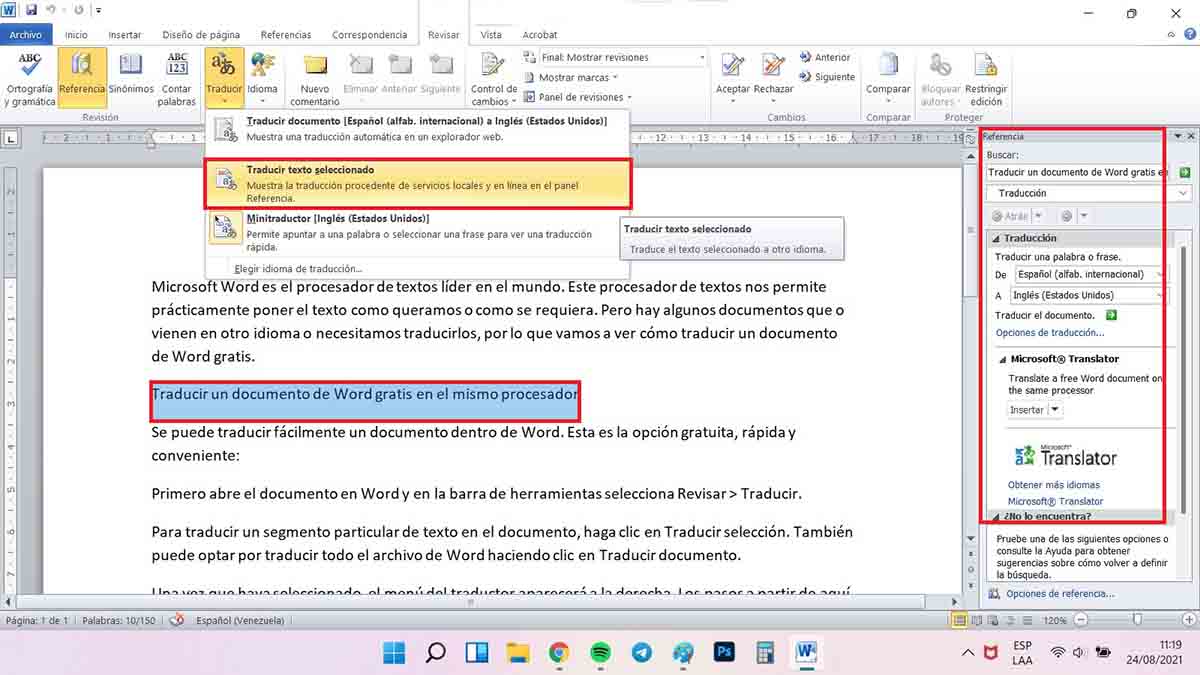Click Contar palabras word count
The width and height of the screenshot is (1200, 675).
(177, 78)
